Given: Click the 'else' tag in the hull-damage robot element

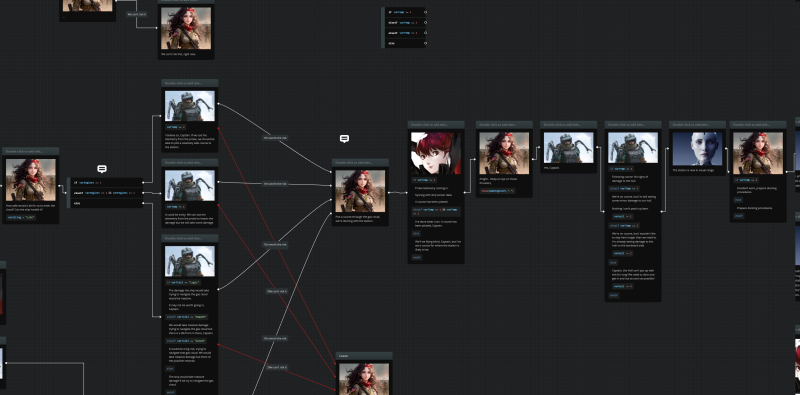Looking at the screenshot, I should 613,262.
